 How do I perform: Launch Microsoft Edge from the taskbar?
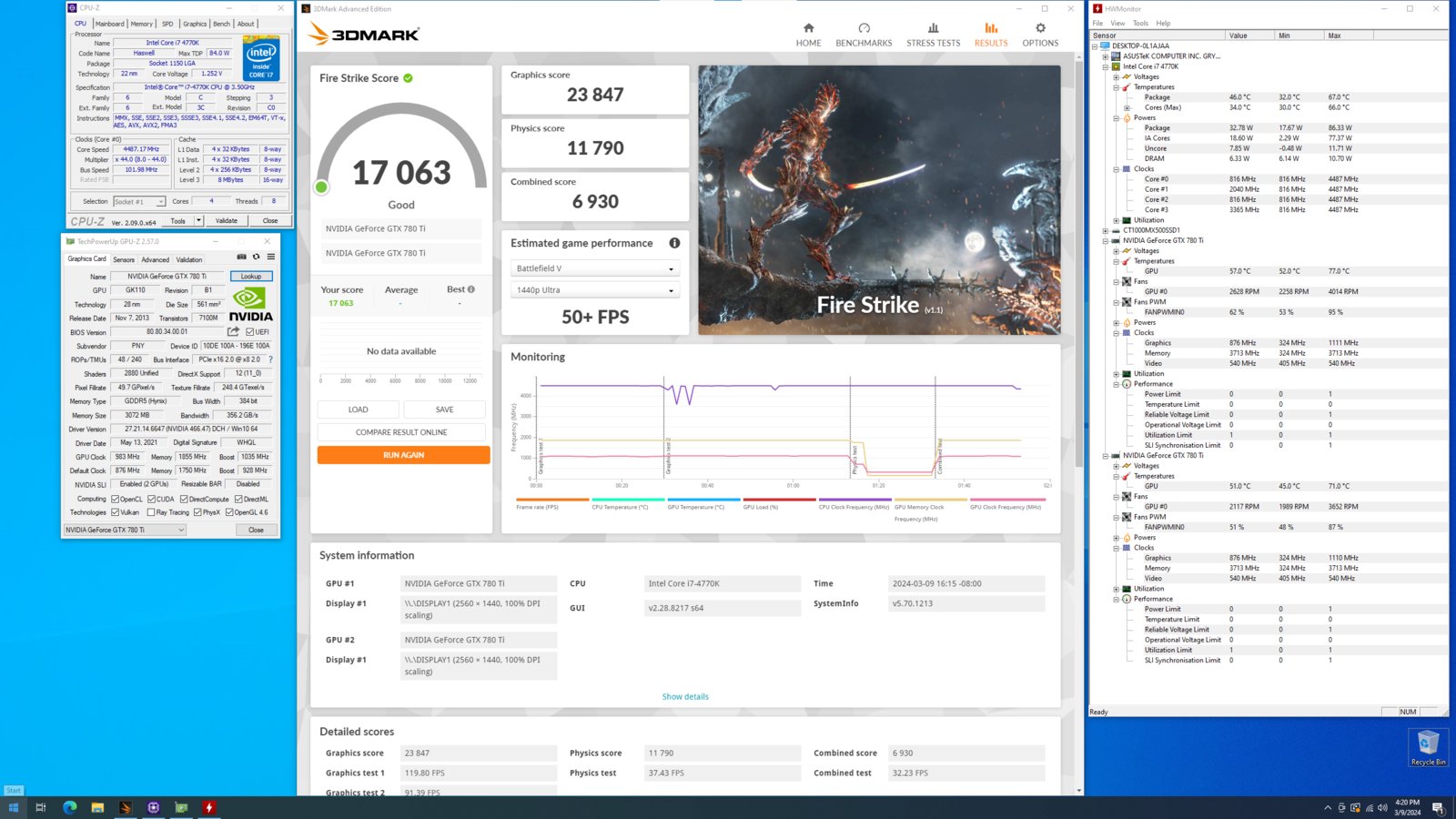coord(69,807)
